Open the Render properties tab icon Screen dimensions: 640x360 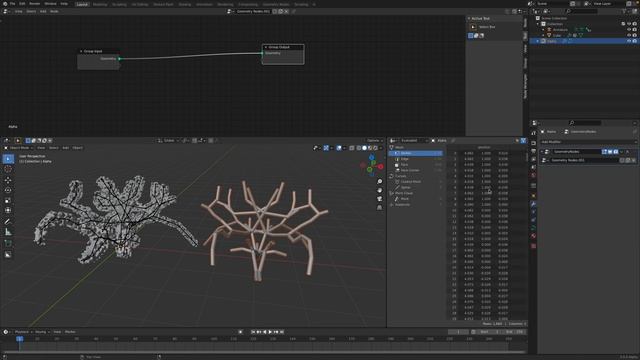533,143
